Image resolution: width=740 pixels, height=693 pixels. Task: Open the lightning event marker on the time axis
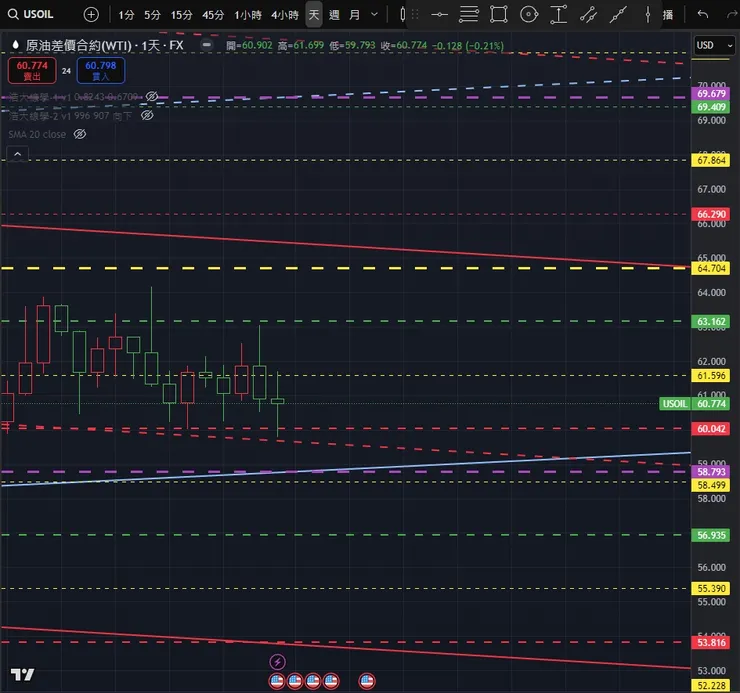point(278,662)
